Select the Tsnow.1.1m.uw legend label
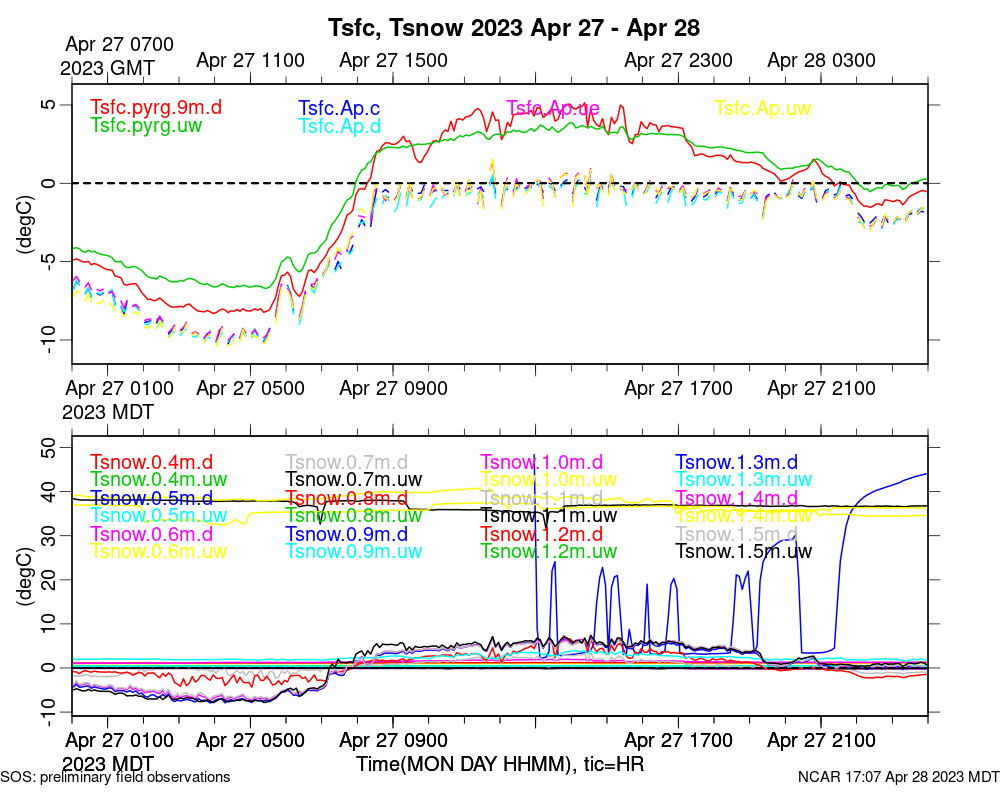This screenshot has width=1000, height=800. [x=548, y=515]
